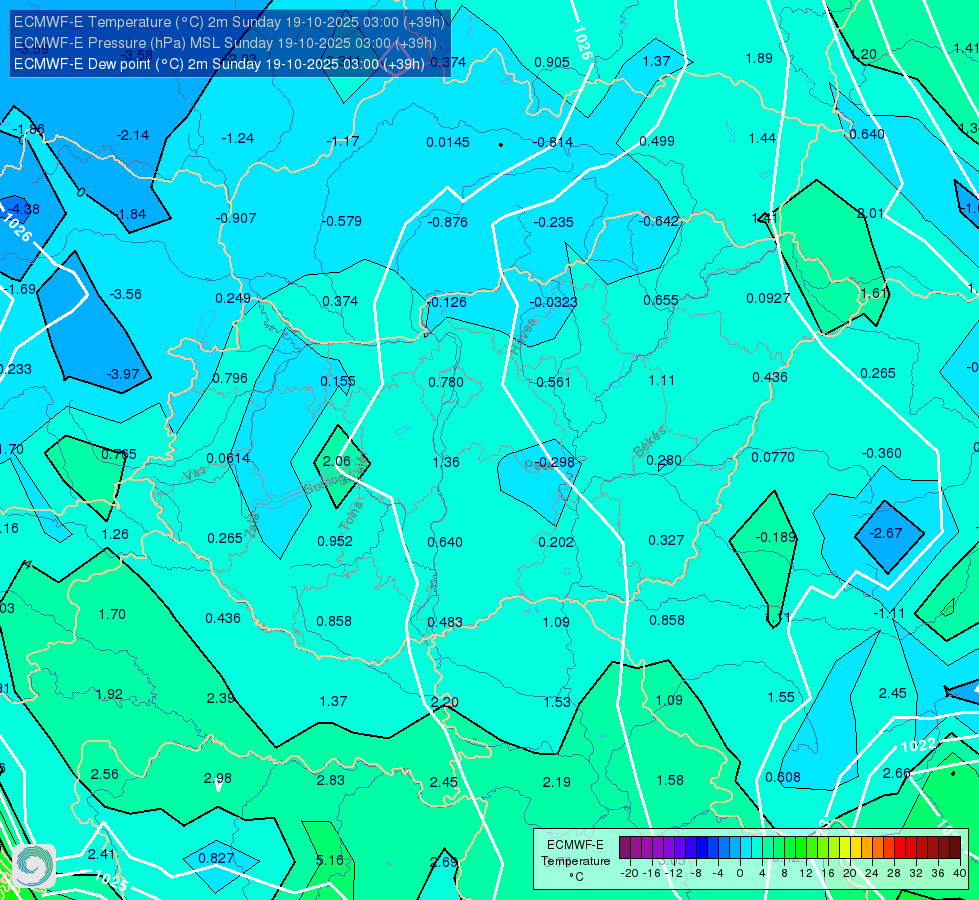Click the value -0.642 on the map

658,221
